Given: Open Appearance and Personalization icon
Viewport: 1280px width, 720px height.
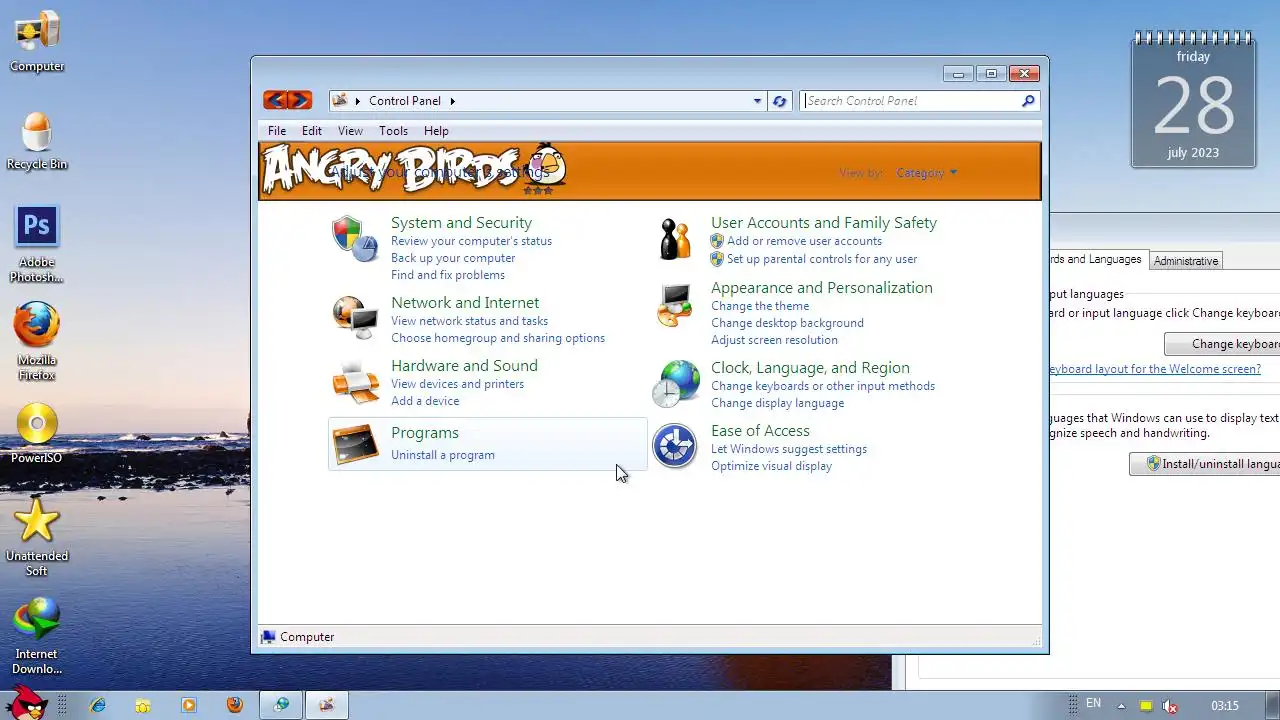Looking at the screenshot, I should coord(675,304).
